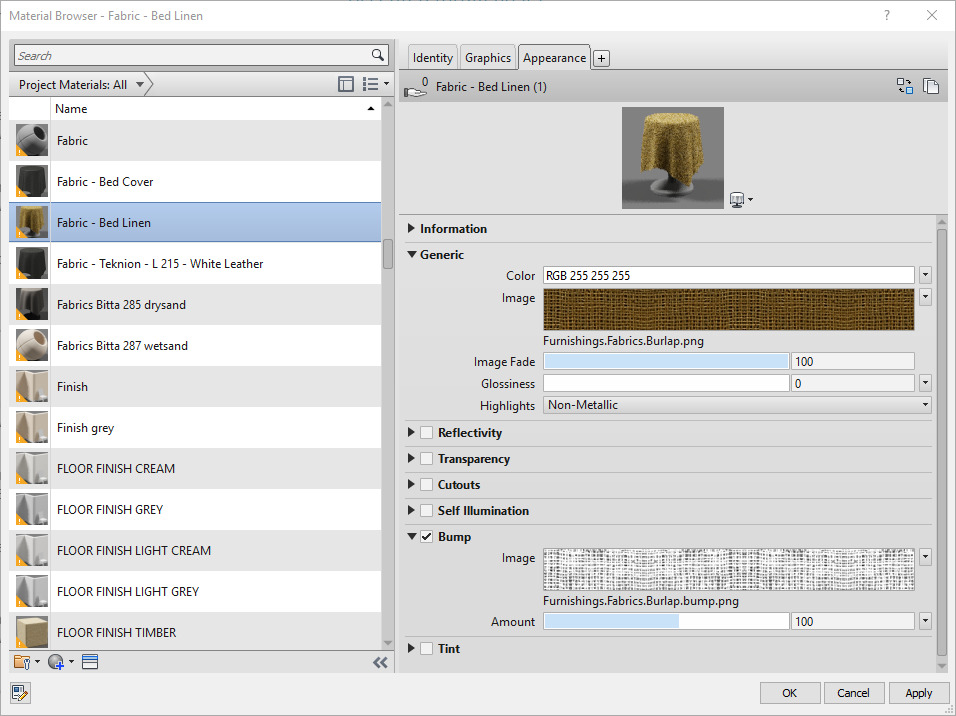
Task: Open the Asset Browser from the bottom-left icon
Action: (19, 692)
